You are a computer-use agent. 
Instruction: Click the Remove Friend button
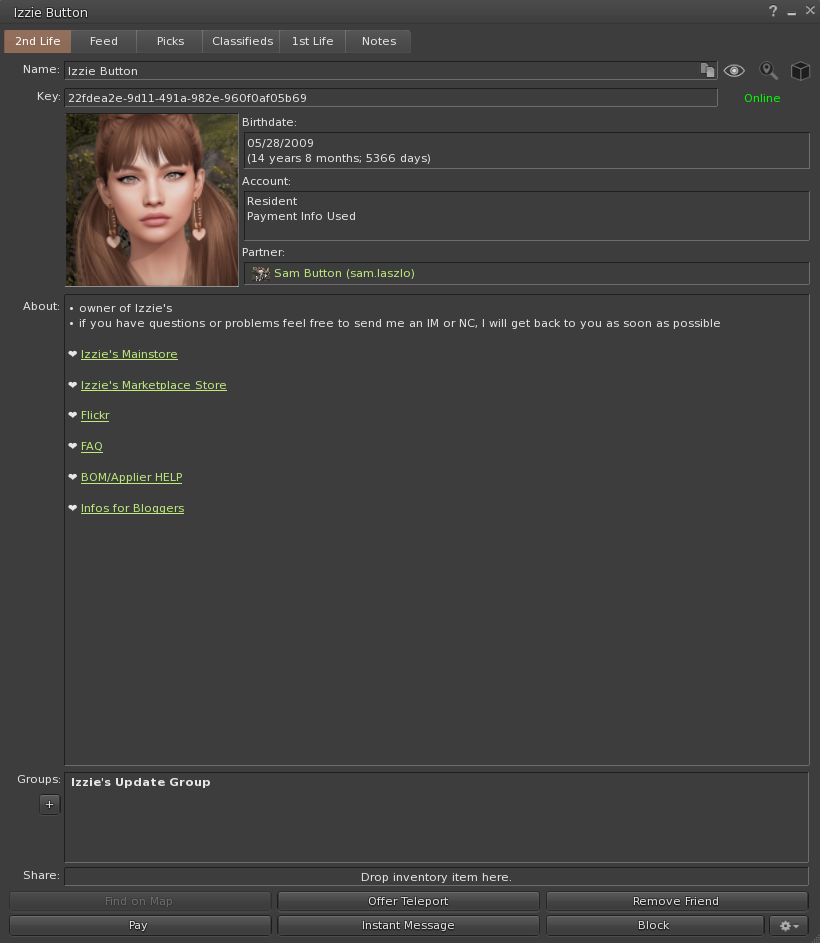[676, 901]
